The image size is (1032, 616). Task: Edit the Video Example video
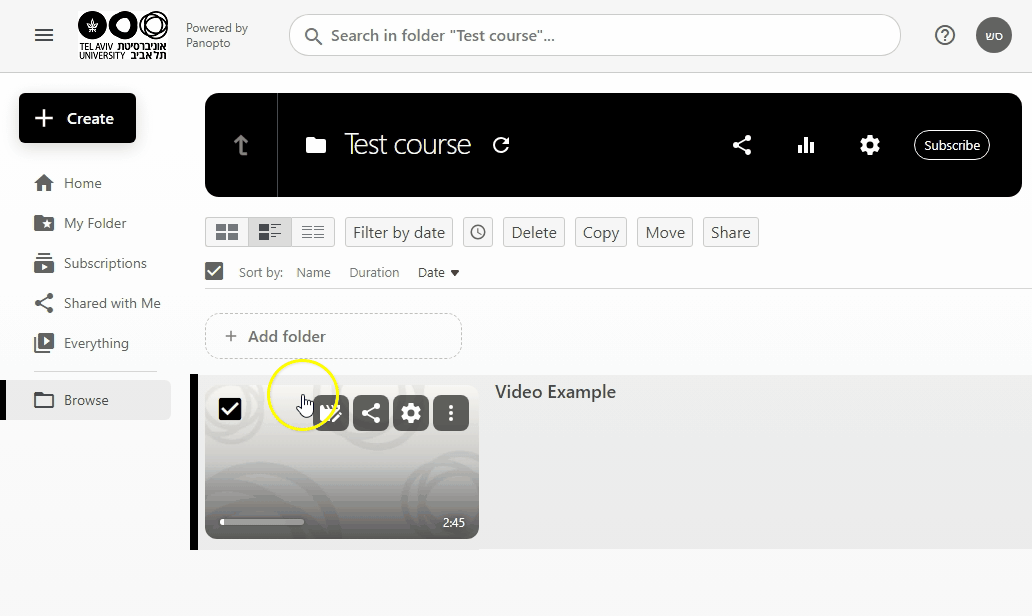point(331,413)
